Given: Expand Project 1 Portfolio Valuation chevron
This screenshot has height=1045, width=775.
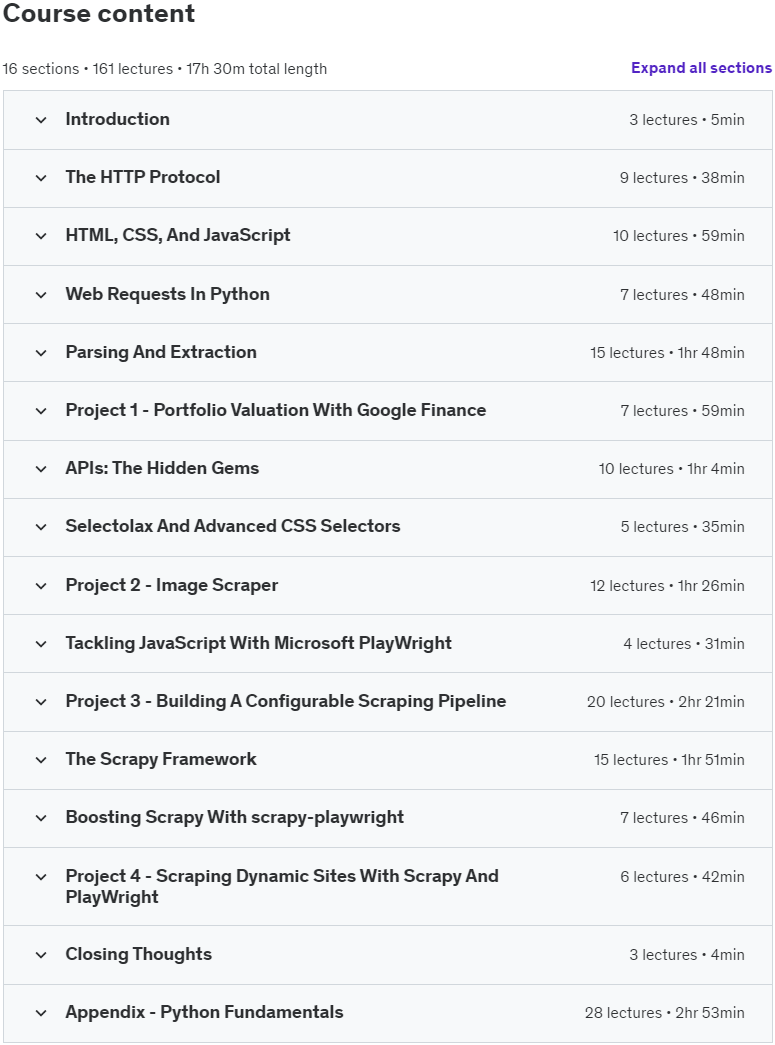Looking at the screenshot, I should coord(41,411).
